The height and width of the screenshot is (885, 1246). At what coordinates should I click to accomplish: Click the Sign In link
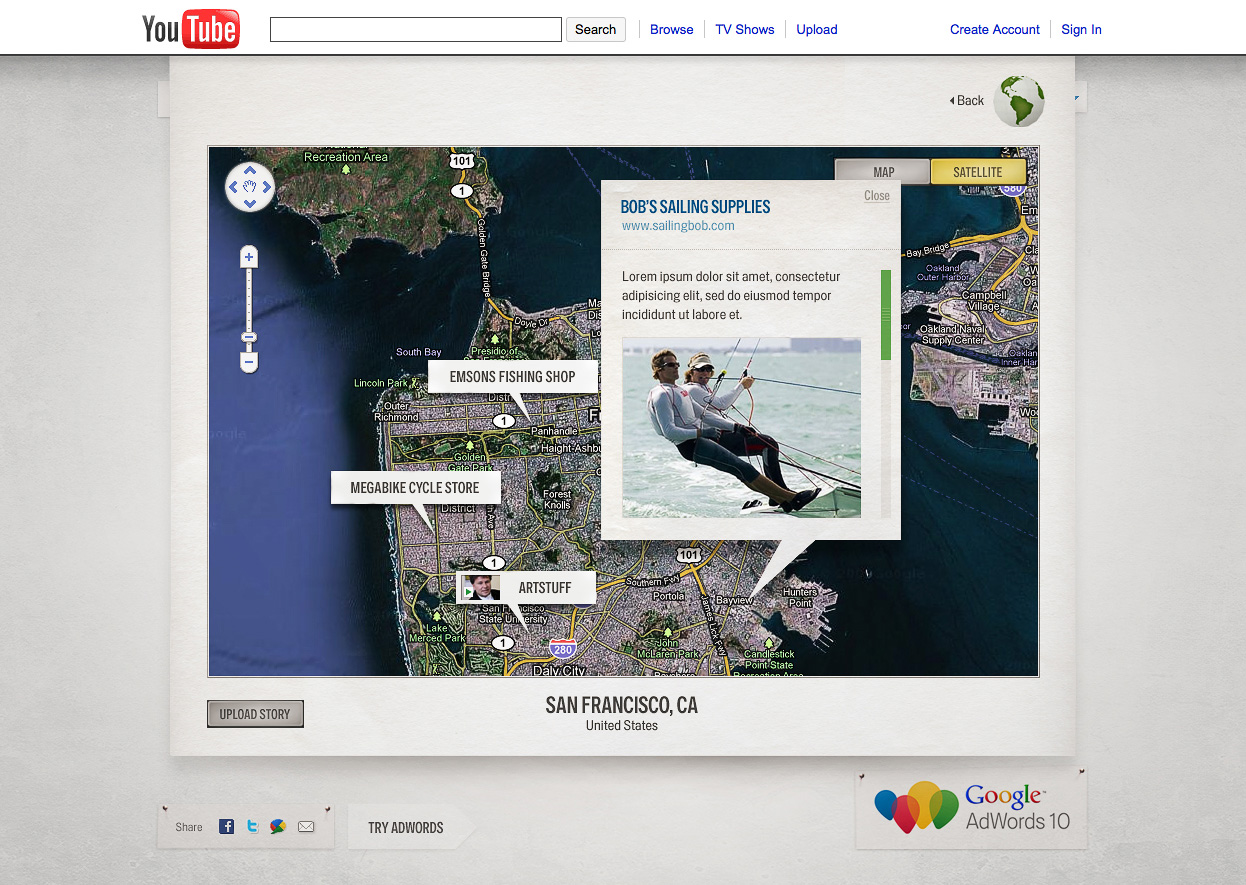1081,29
